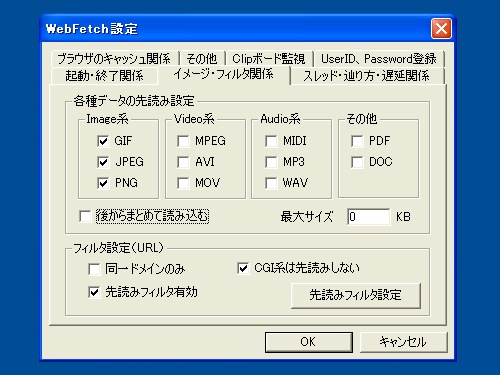
Task: Focus the 最大サイズ KB input field
Action: [x=368, y=217]
